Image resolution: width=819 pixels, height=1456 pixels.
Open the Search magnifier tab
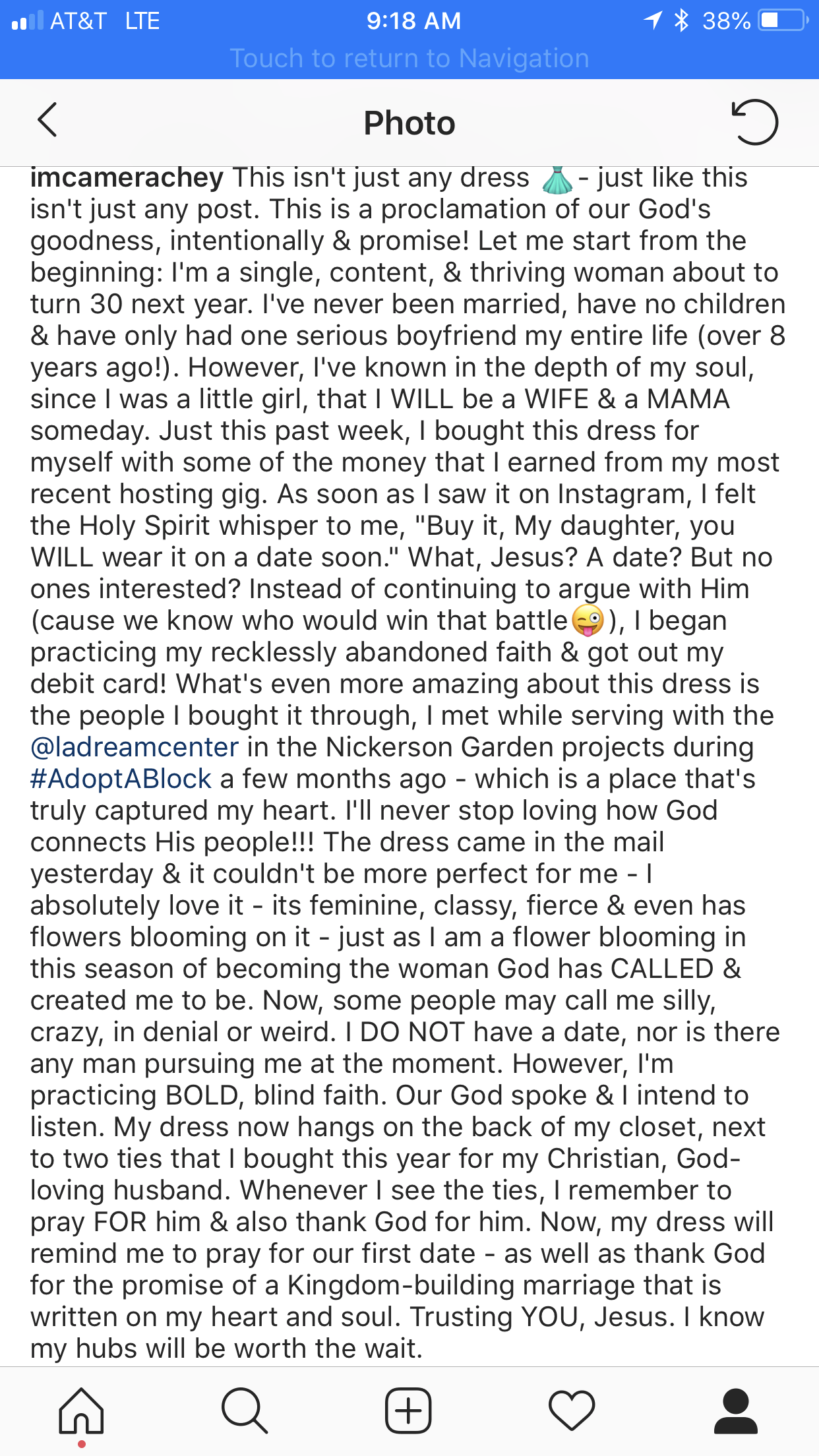point(245,1410)
